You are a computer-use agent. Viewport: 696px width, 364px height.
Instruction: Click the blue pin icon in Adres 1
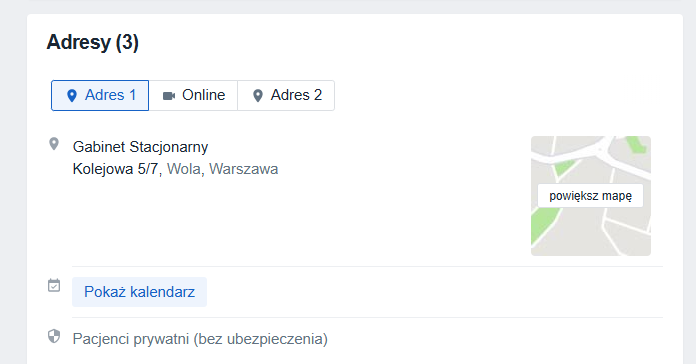click(x=72, y=95)
